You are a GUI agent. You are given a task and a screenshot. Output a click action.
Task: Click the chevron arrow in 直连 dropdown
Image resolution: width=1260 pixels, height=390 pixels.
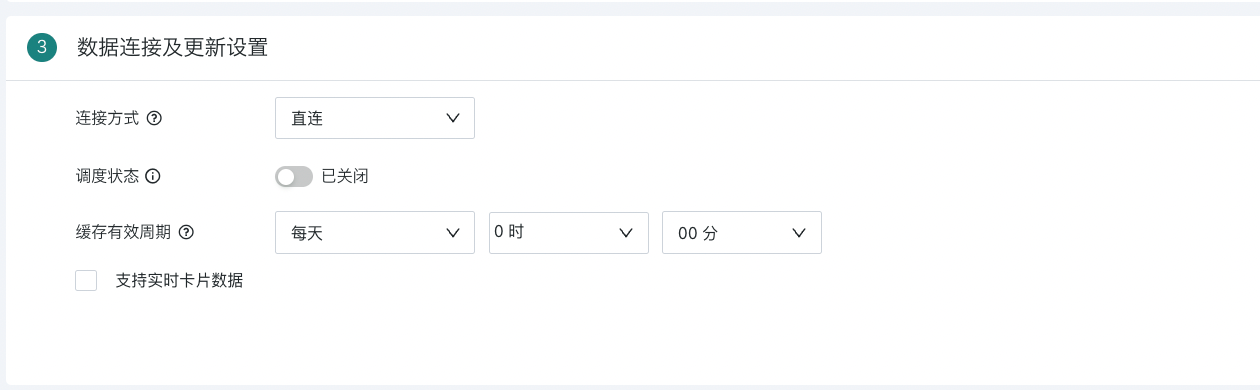pyautogui.click(x=452, y=118)
